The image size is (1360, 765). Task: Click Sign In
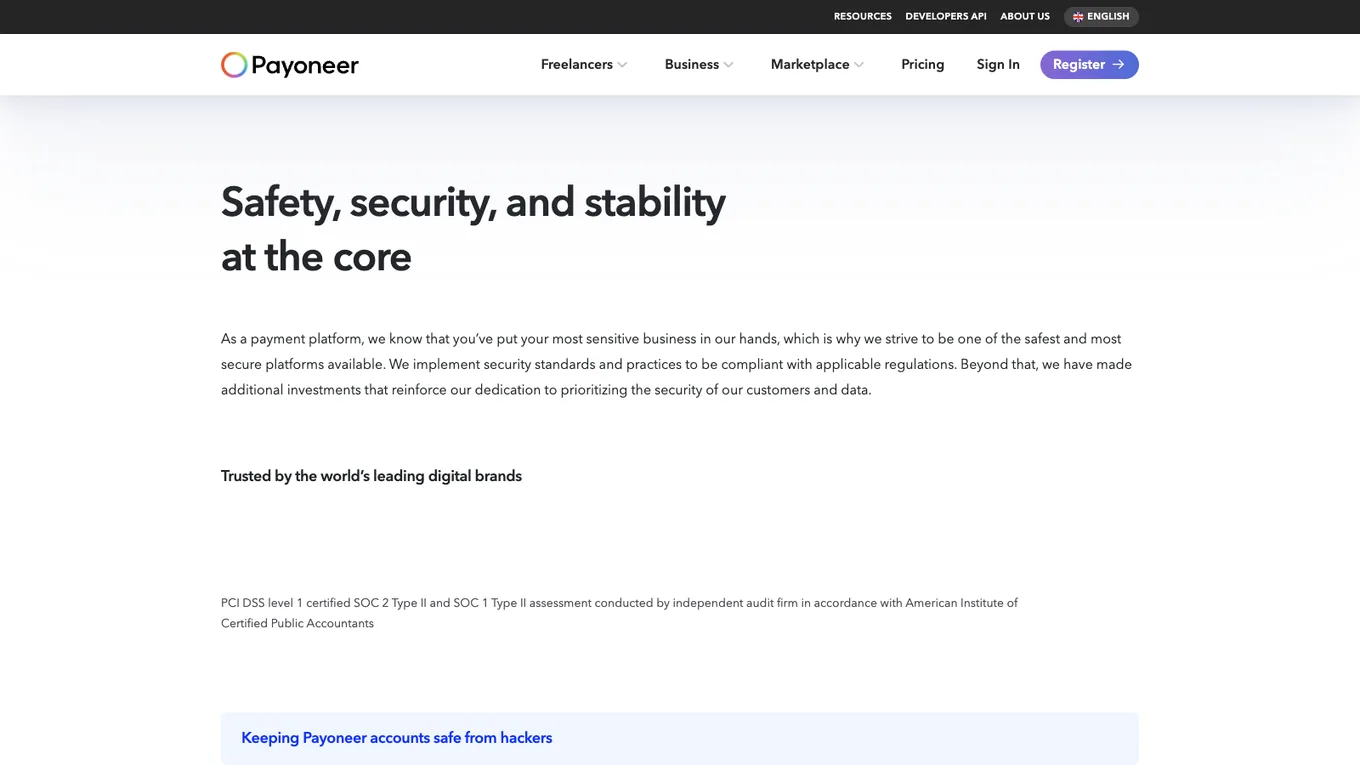click(998, 65)
